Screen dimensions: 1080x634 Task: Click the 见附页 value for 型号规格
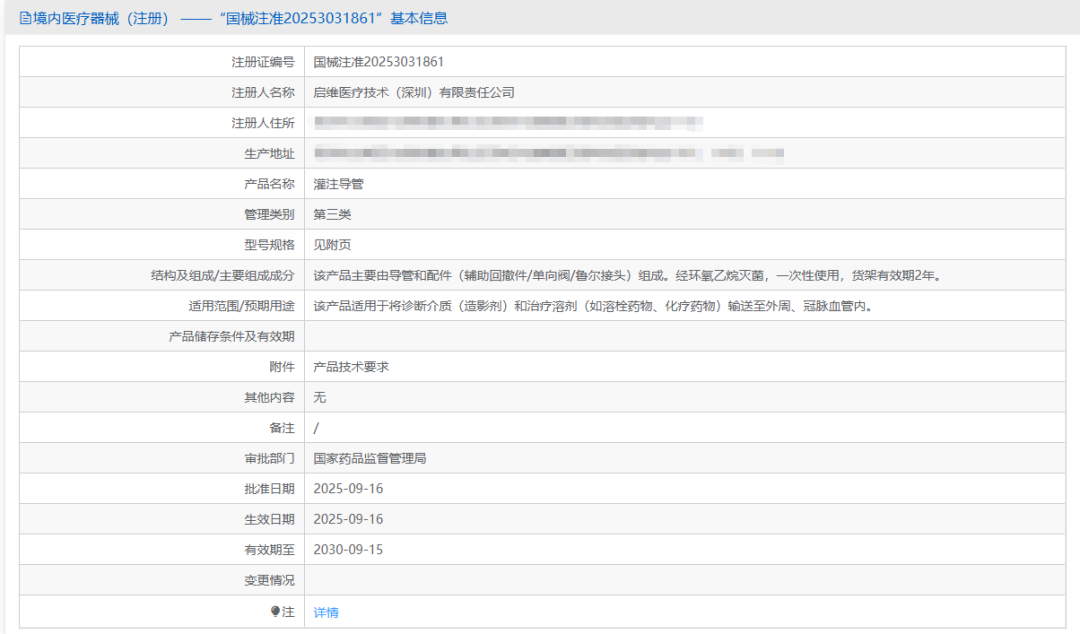pos(332,245)
